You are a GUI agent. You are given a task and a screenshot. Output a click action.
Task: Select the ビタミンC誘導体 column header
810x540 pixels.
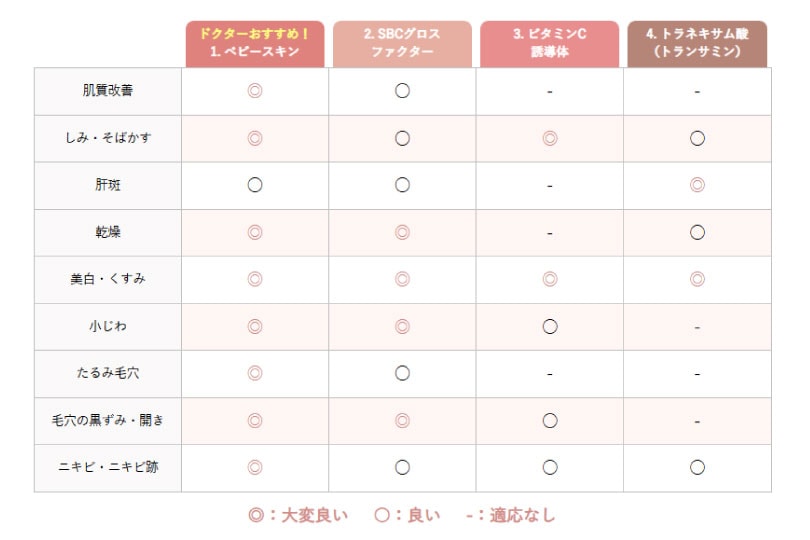[550, 44]
